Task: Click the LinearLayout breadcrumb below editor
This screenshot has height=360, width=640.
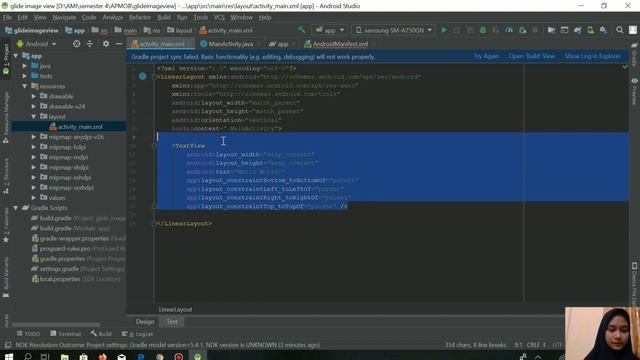Action: click(175, 309)
